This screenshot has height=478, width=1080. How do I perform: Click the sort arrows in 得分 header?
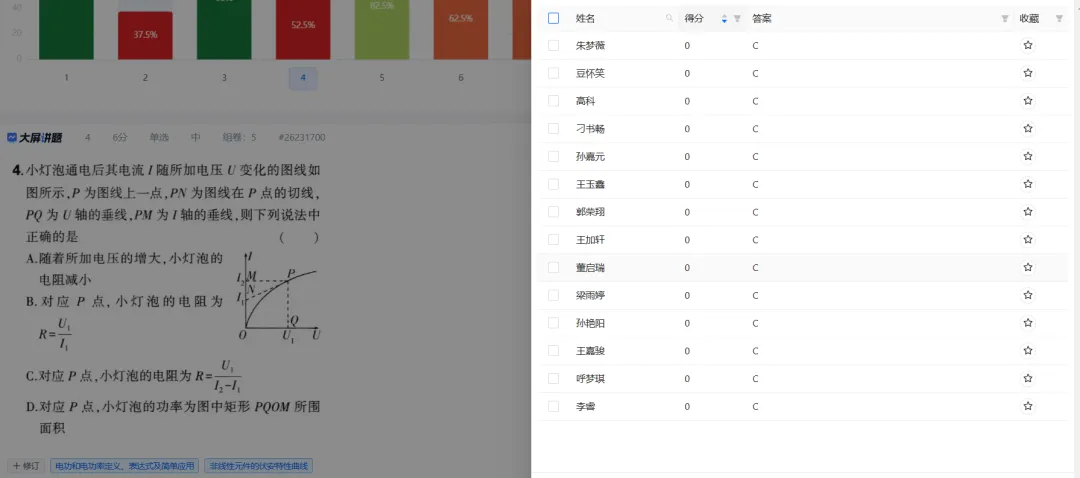[x=724, y=19]
